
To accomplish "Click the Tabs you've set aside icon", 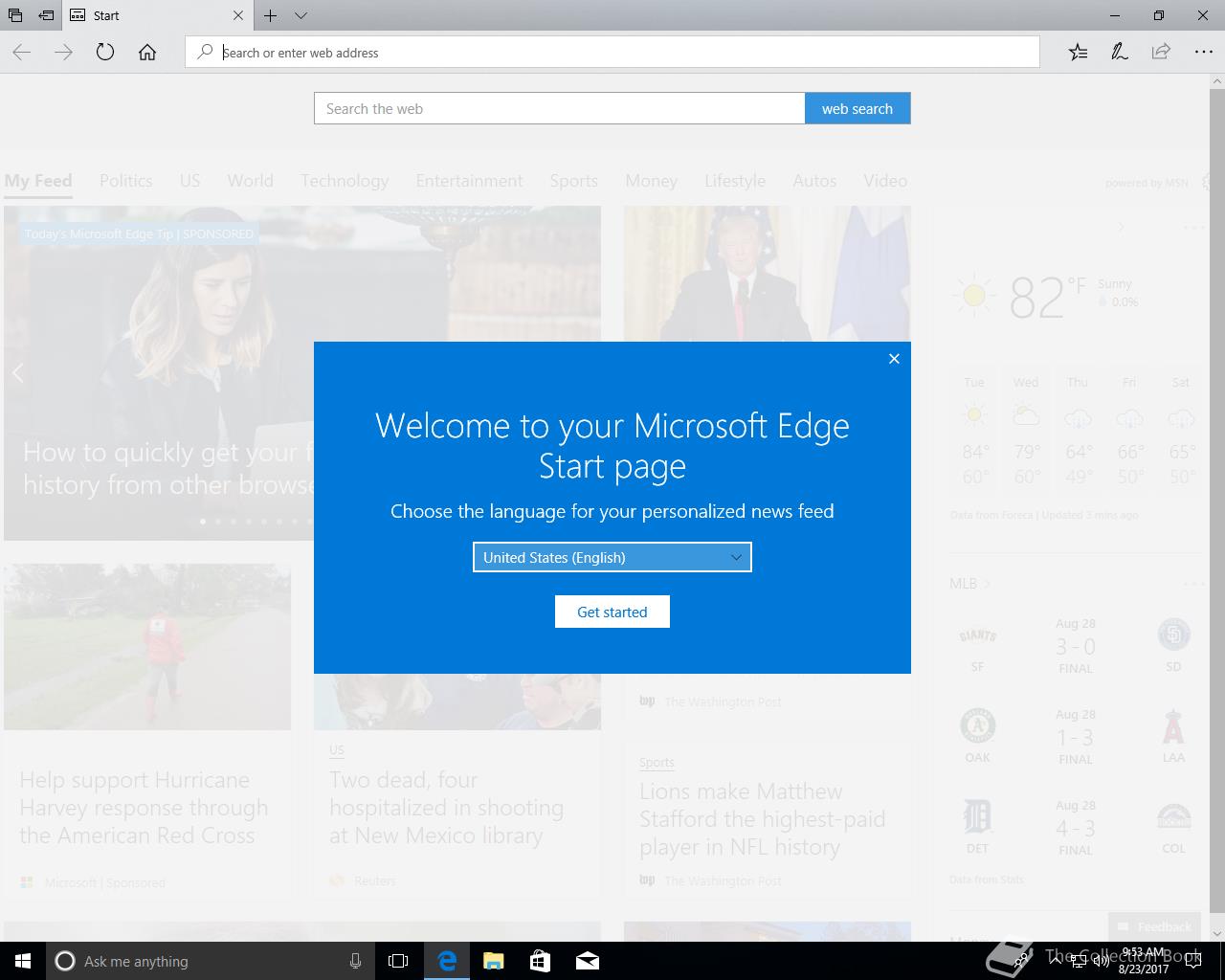I will pos(15,15).
